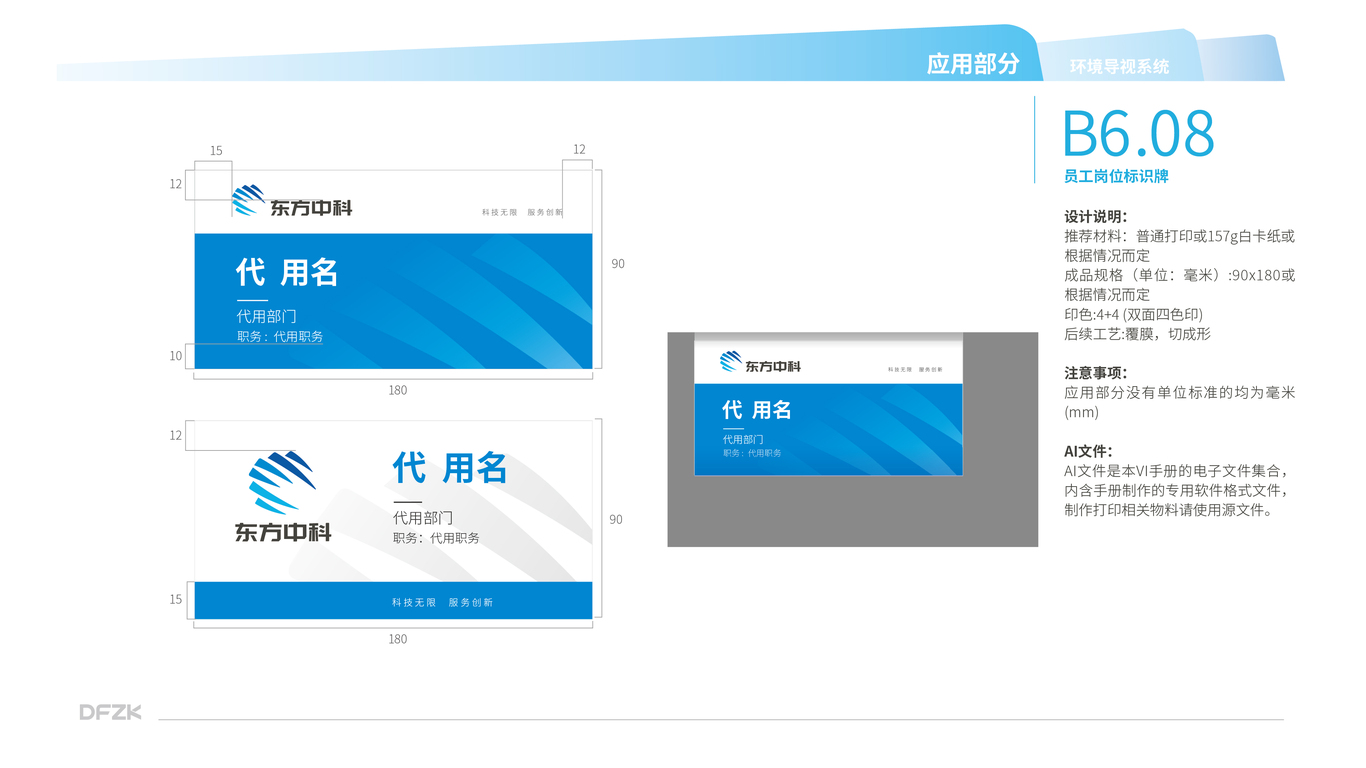Viewport: 1366px width, 768px height.
Task: Click the 内含手册制作的专用软件格式文件 line
Action: 1176,490
